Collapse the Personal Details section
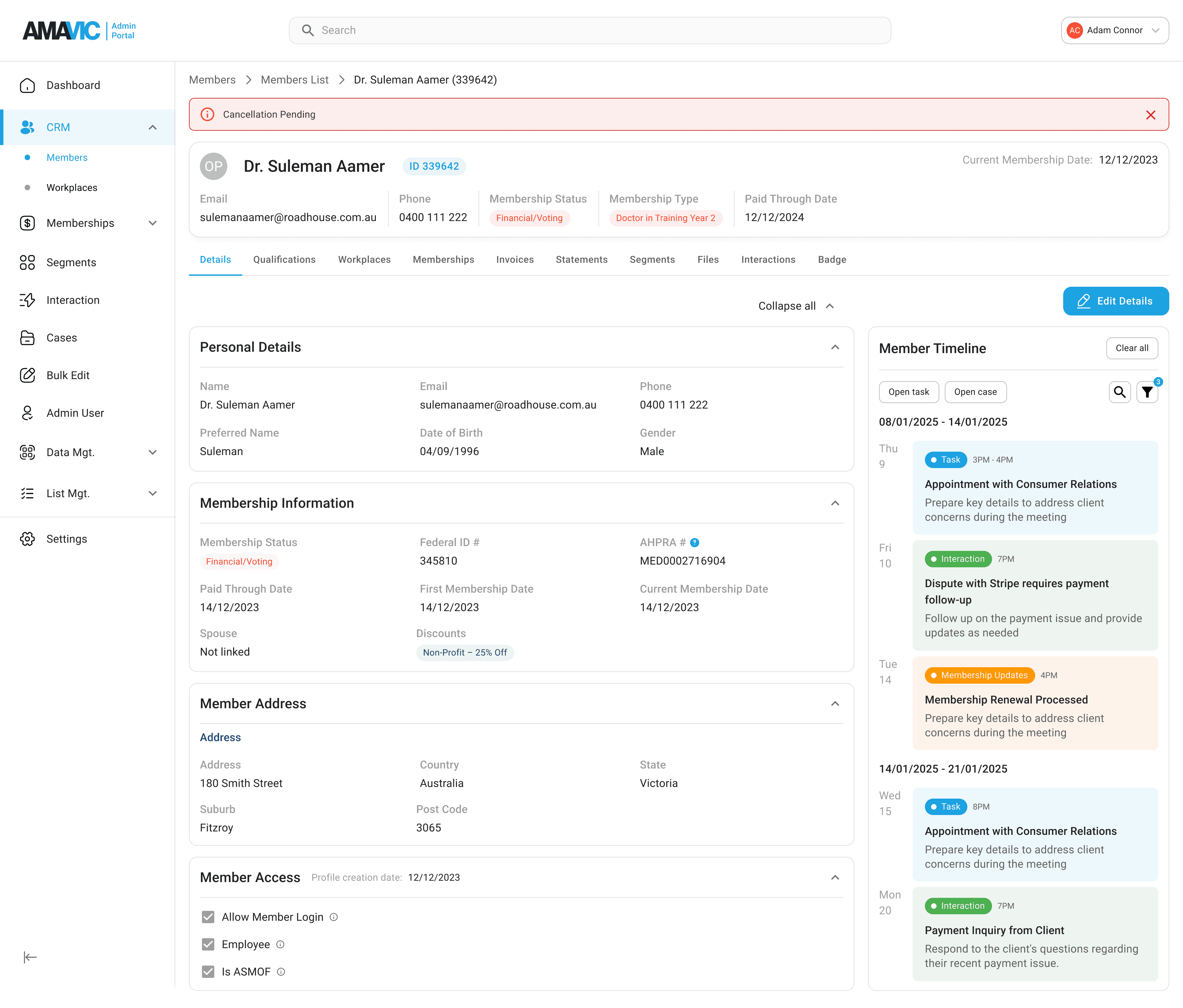Image resolution: width=1183 pixels, height=1008 pixels. [x=835, y=347]
